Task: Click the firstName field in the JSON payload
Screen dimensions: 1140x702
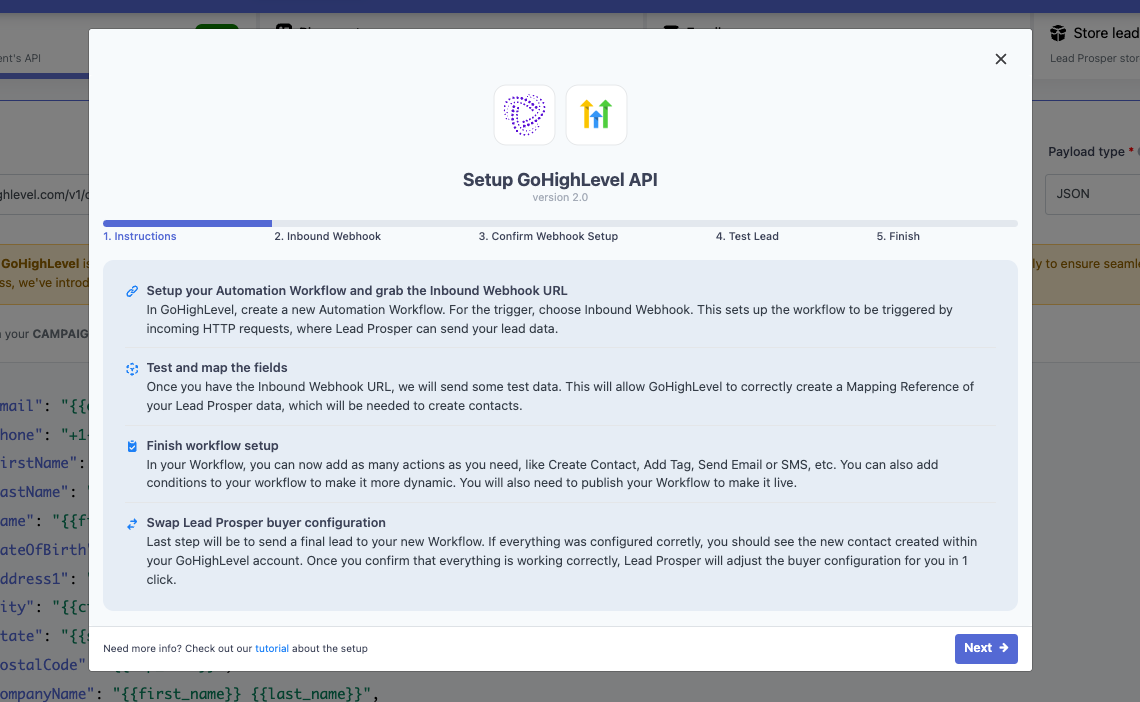Action: [x=38, y=462]
